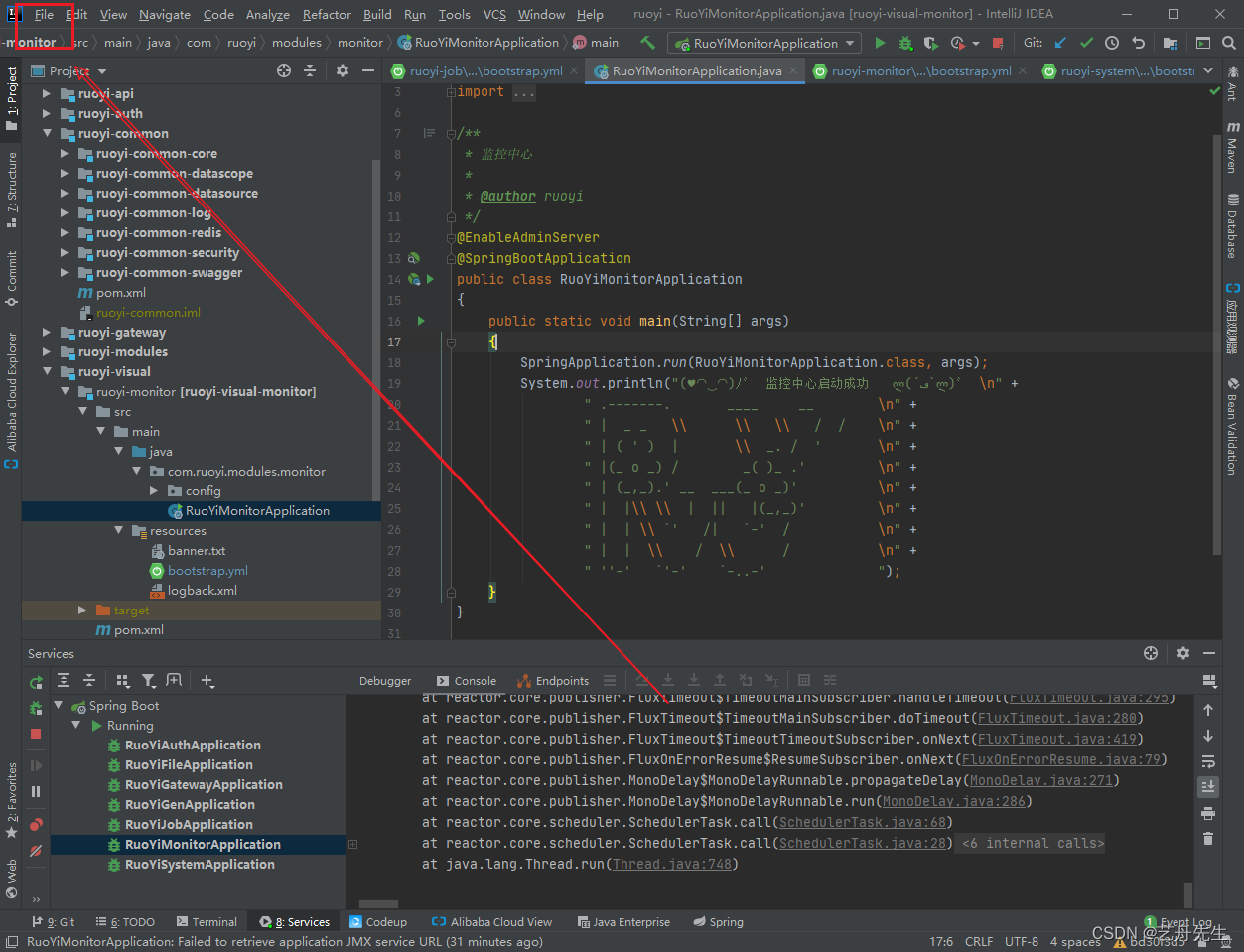Expand the ruoyi-gateway module
This screenshot has width=1244, height=952.
(47, 332)
